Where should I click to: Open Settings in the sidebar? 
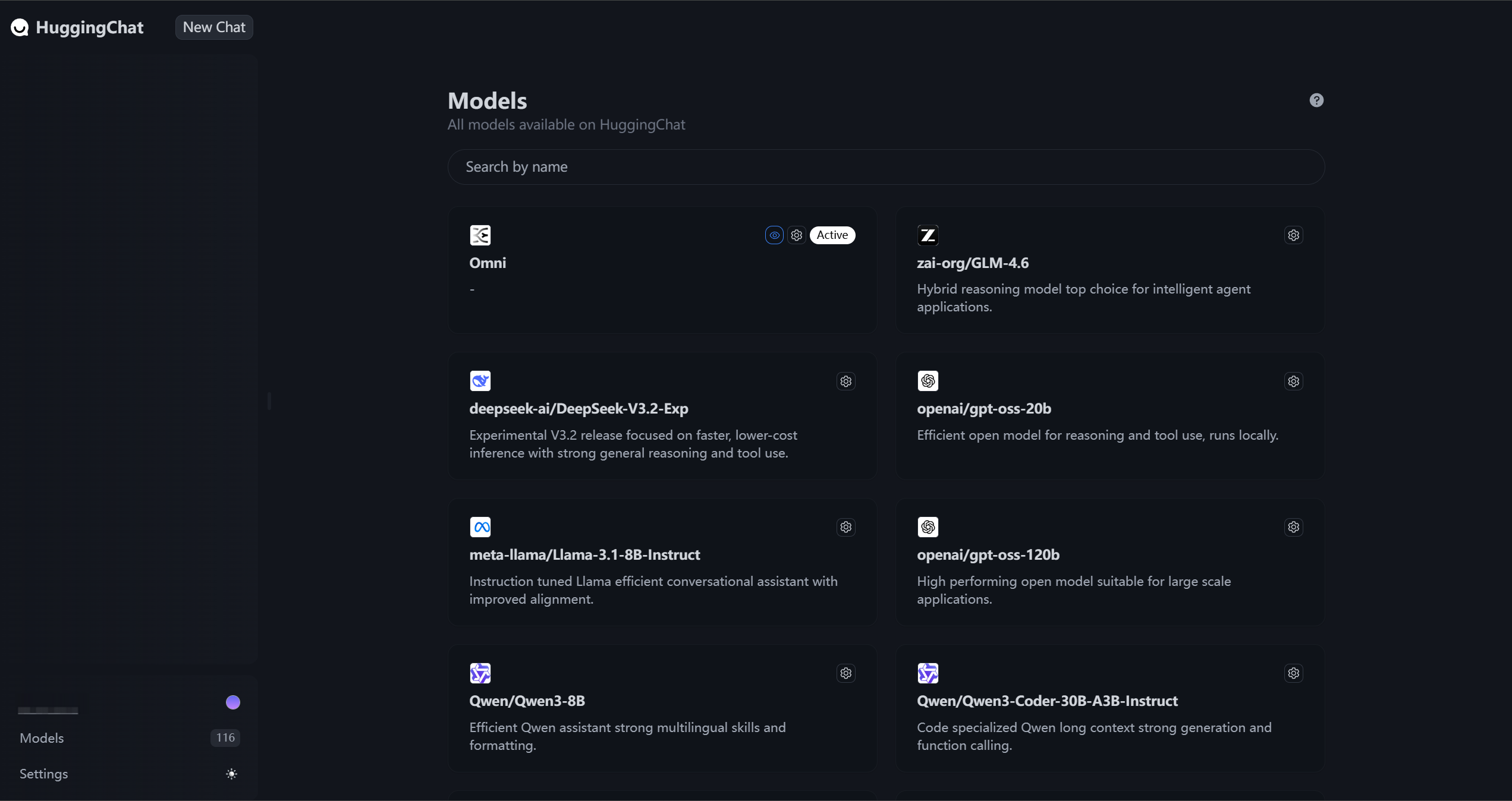click(44, 774)
